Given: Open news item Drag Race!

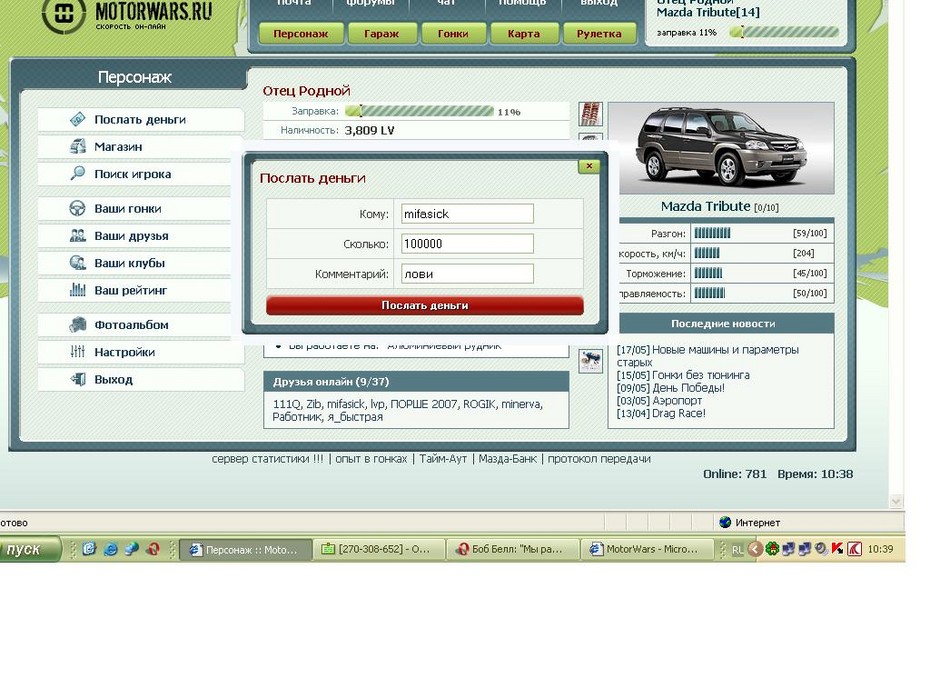Looking at the screenshot, I should [x=679, y=413].
